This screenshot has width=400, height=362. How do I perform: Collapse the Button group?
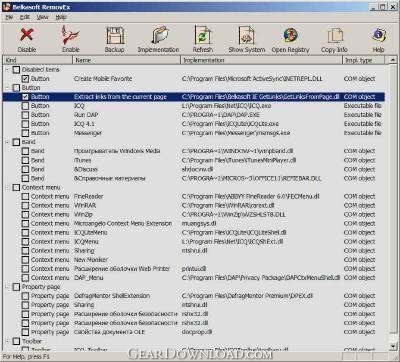coord(7,88)
